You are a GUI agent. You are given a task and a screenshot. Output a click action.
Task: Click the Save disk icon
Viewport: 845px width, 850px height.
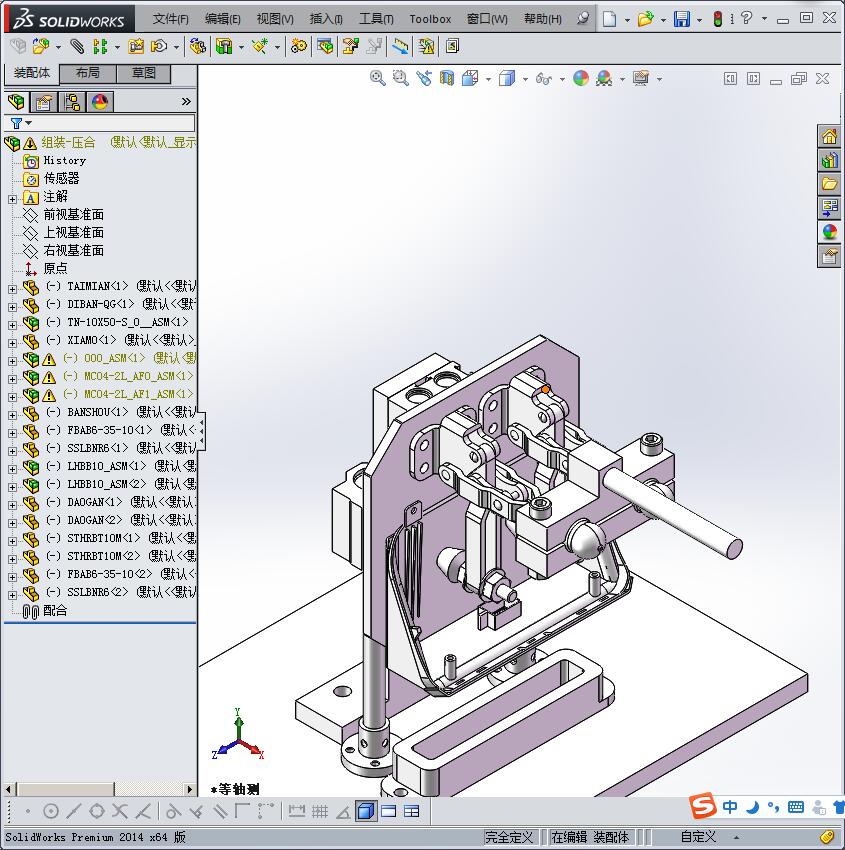tap(681, 19)
